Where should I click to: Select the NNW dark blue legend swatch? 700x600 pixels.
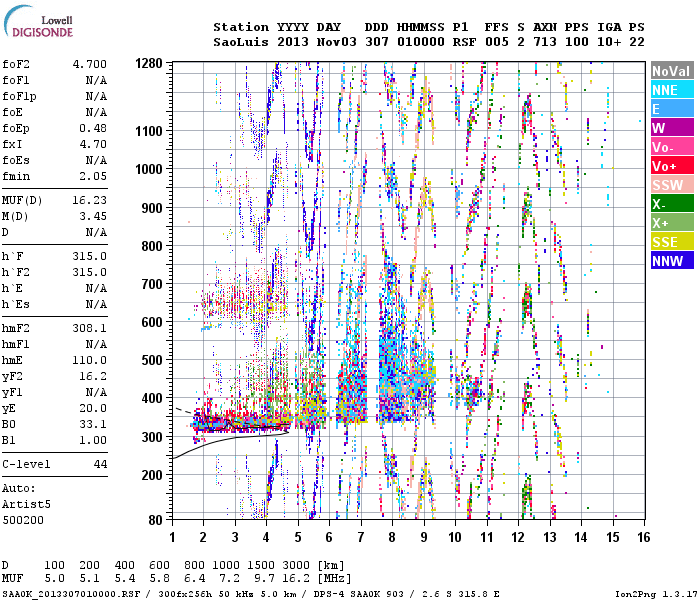(672, 261)
